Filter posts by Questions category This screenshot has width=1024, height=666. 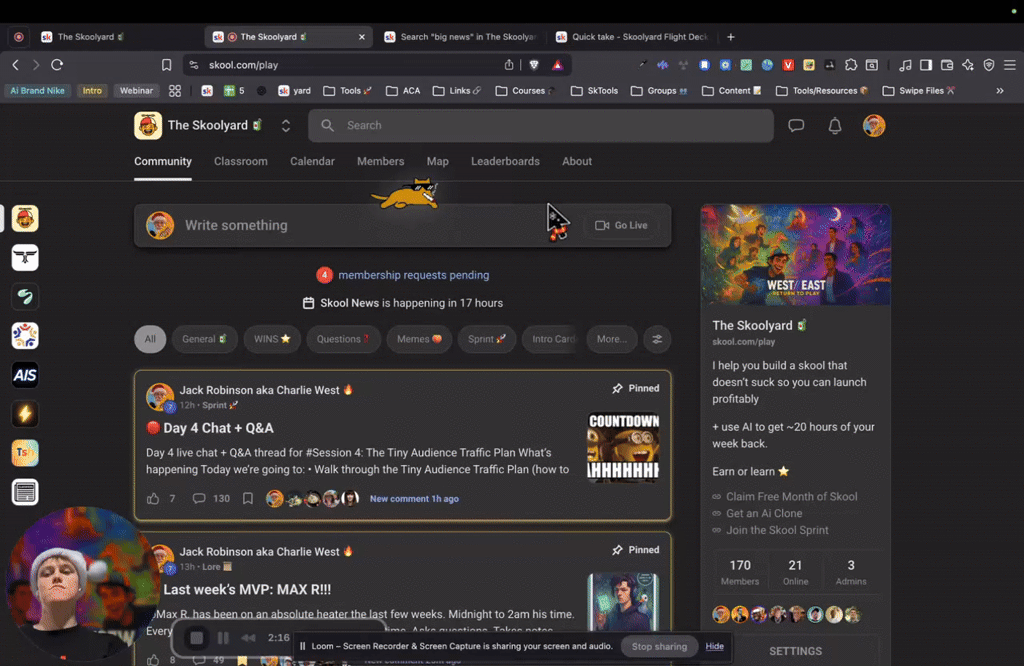(343, 339)
